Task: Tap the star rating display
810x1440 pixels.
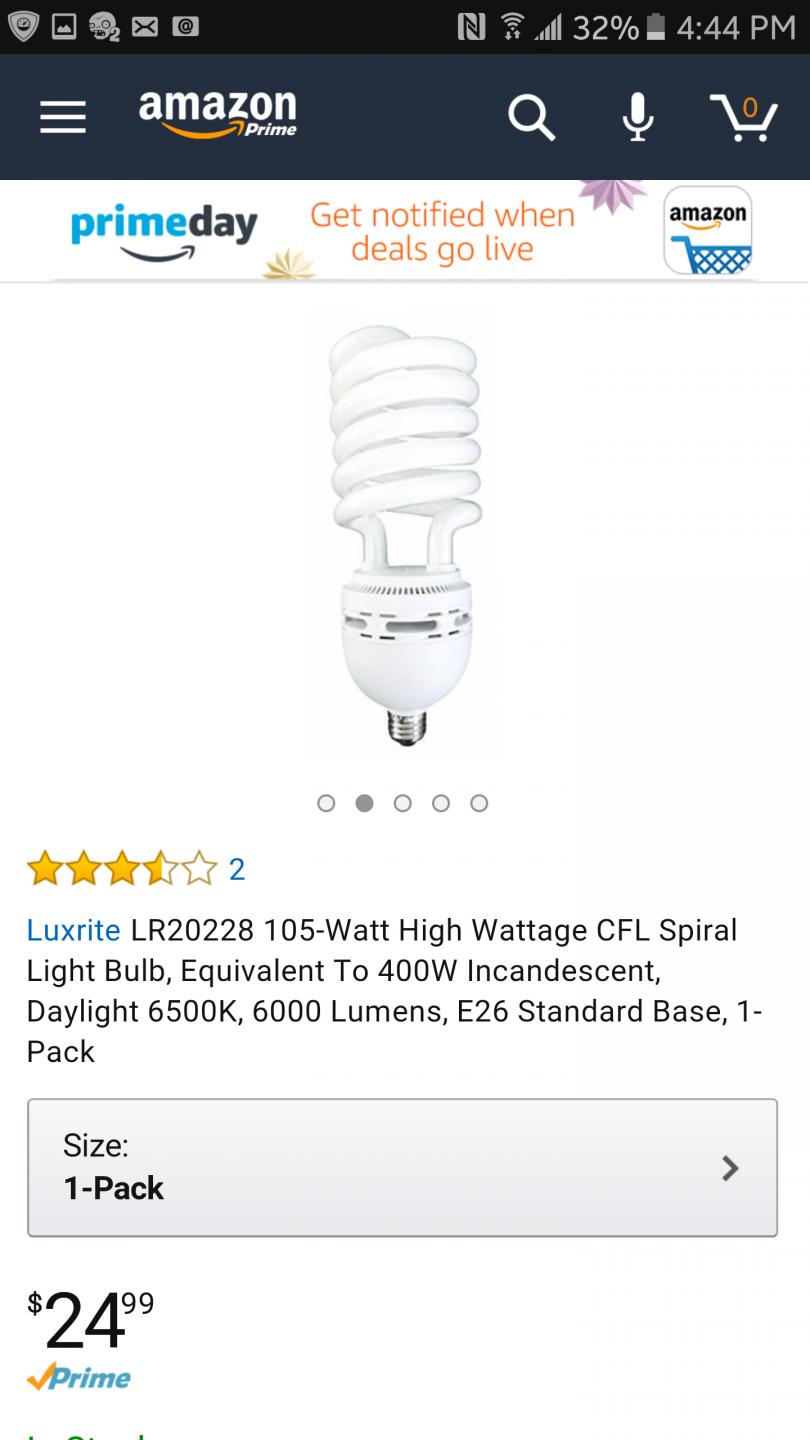Action: [122, 869]
